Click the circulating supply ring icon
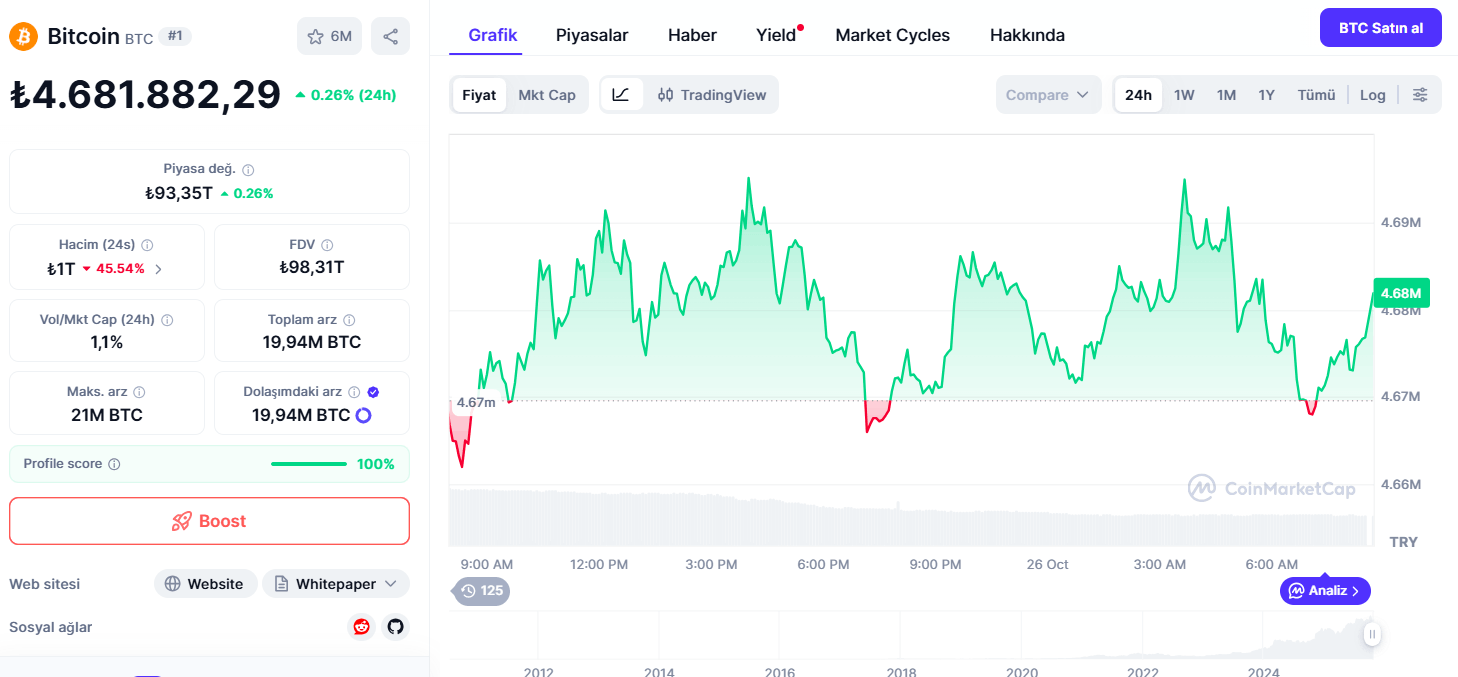The height and width of the screenshot is (677, 1458). tap(363, 415)
